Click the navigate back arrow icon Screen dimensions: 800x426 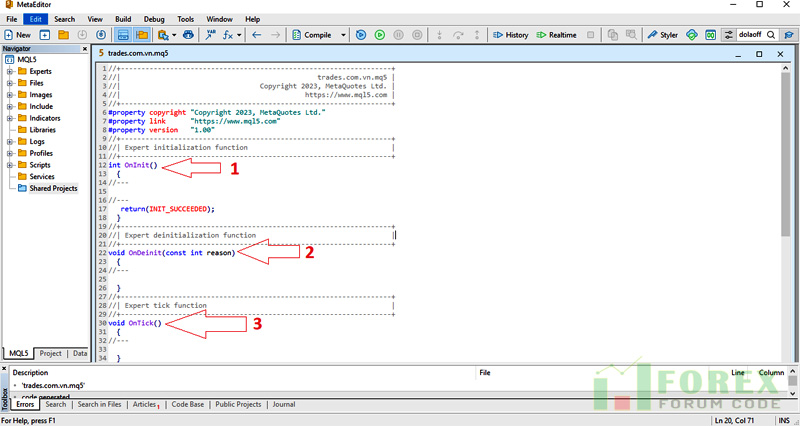click(257, 35)
